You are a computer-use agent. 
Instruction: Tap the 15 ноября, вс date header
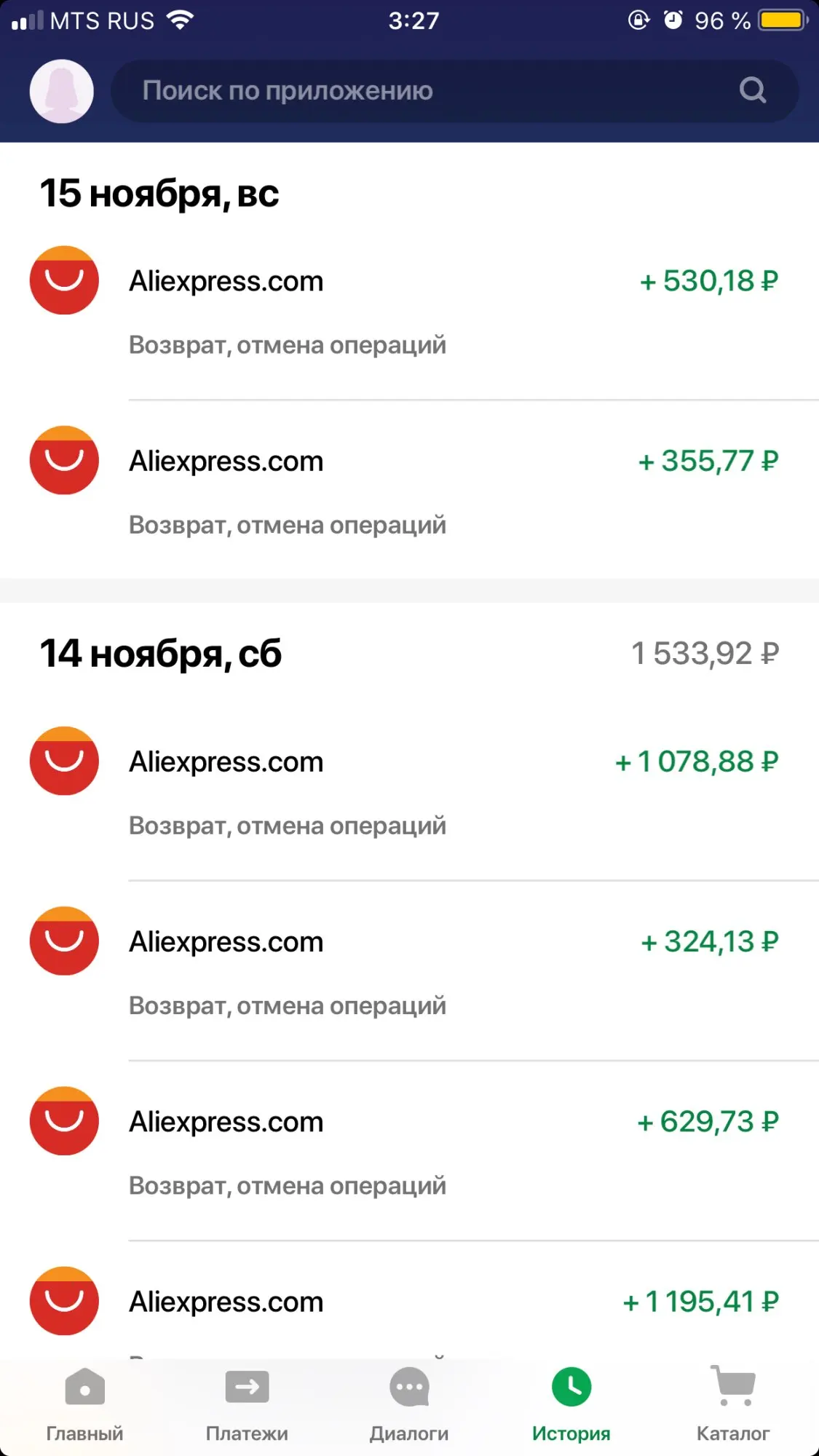[159, 194]
